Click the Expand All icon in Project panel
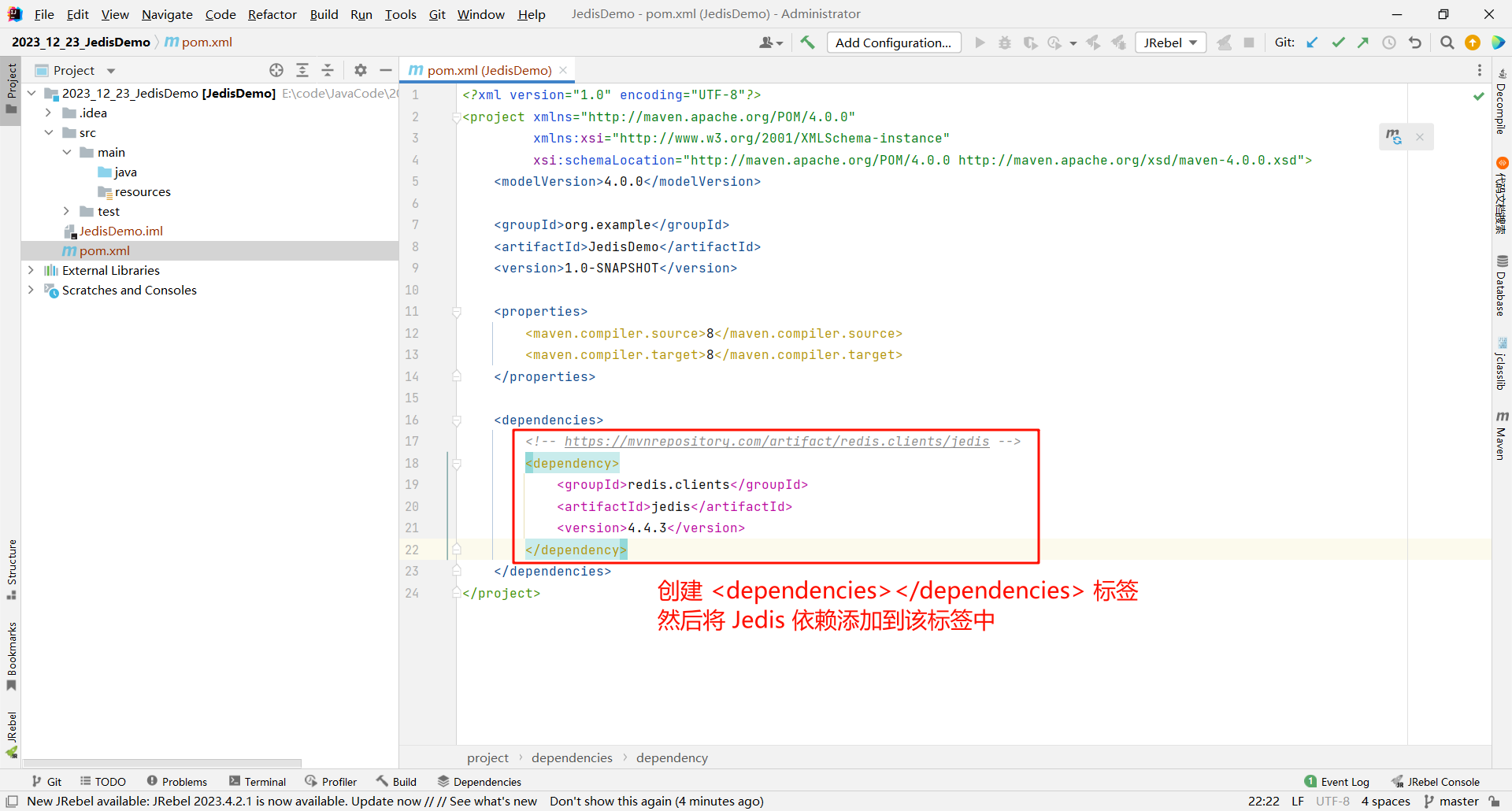 [302, 70]
